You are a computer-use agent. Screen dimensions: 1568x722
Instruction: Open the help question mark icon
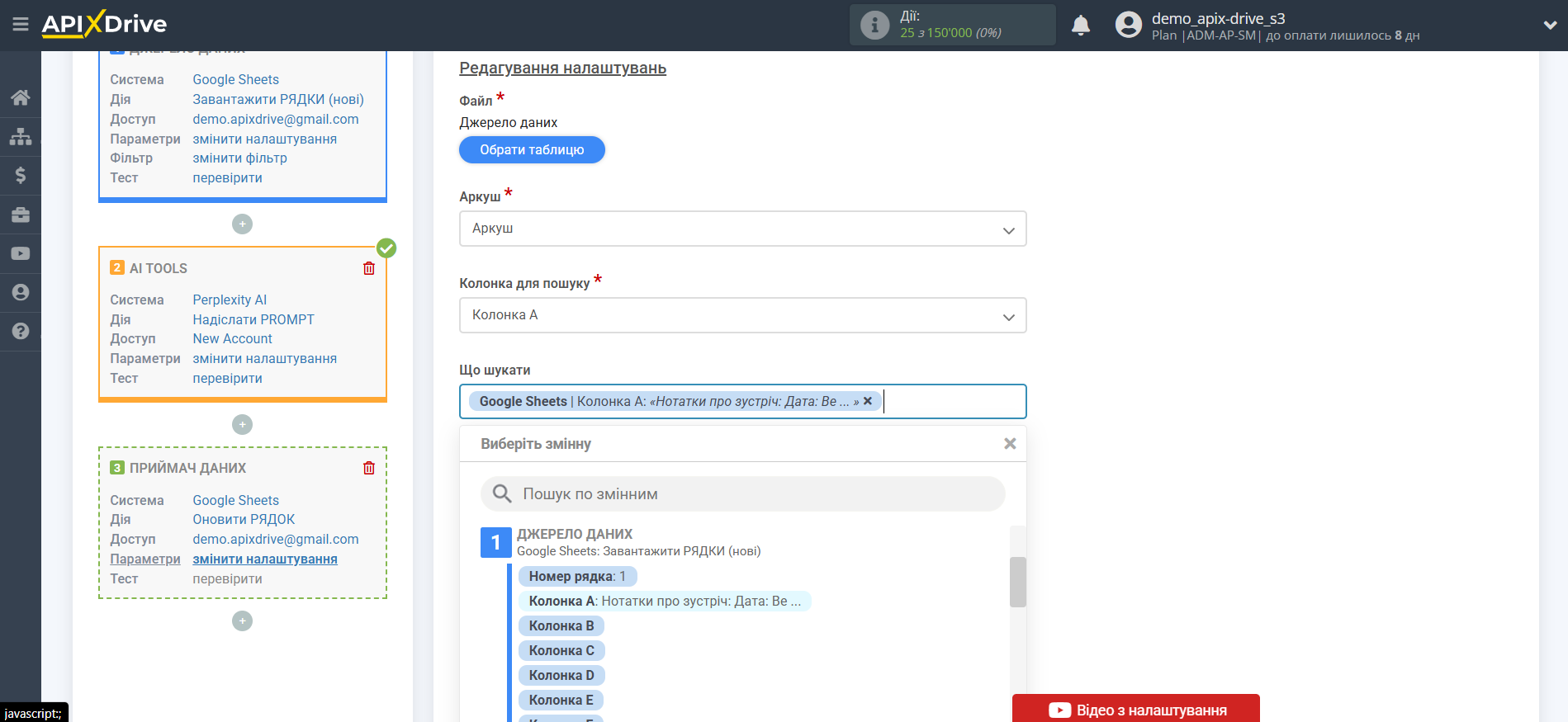(21, 331)
